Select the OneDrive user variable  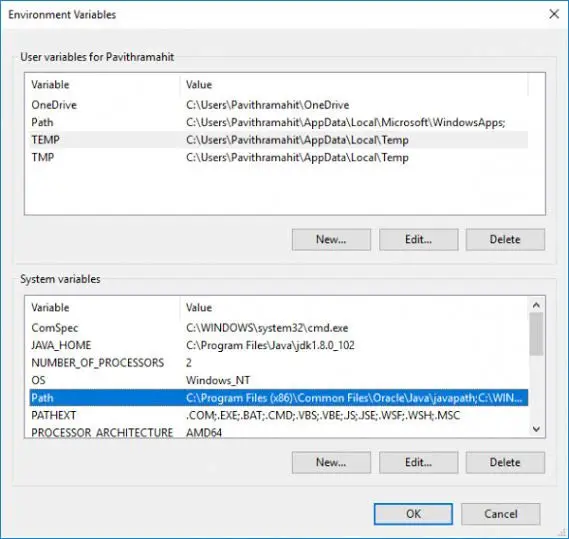278,105
